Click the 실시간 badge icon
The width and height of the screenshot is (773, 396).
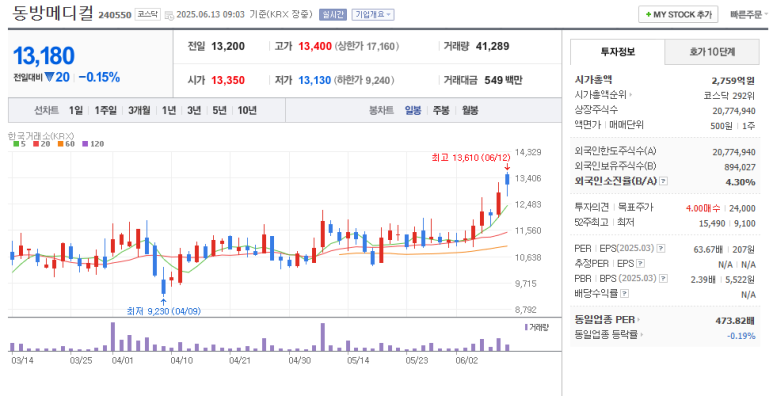coord(333,15)
